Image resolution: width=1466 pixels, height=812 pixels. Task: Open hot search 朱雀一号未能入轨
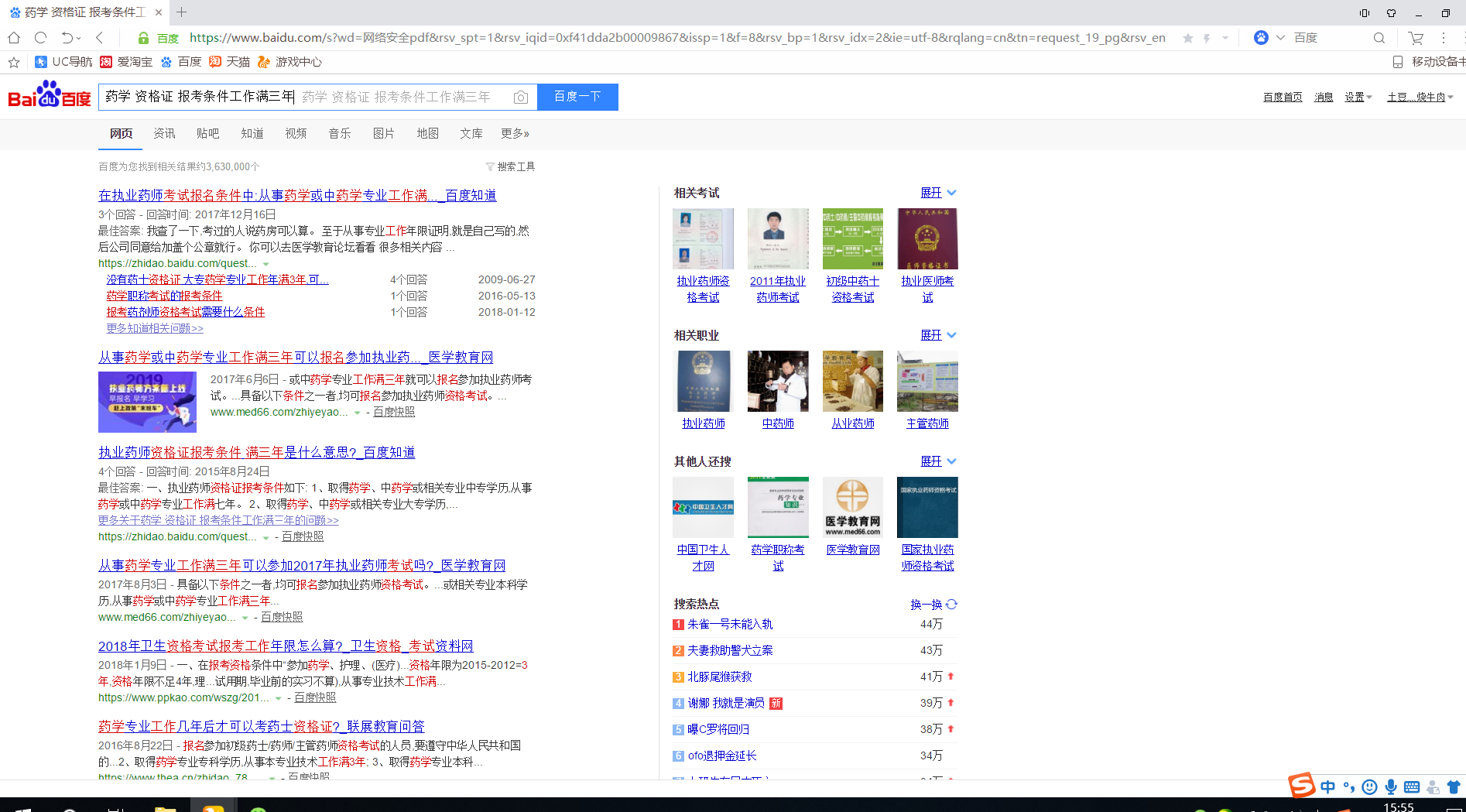tap(730, 625)
